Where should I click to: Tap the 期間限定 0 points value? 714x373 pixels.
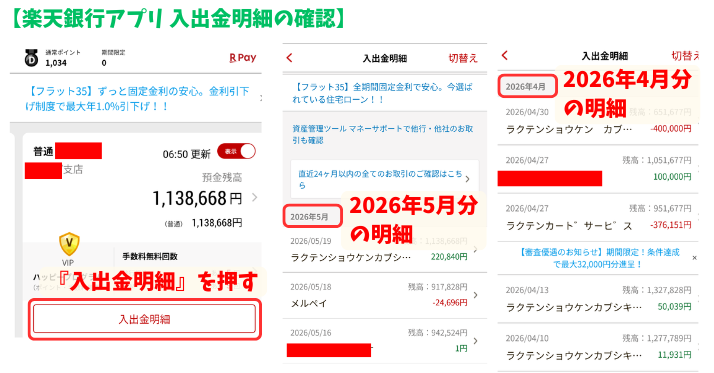pos(104,63)
